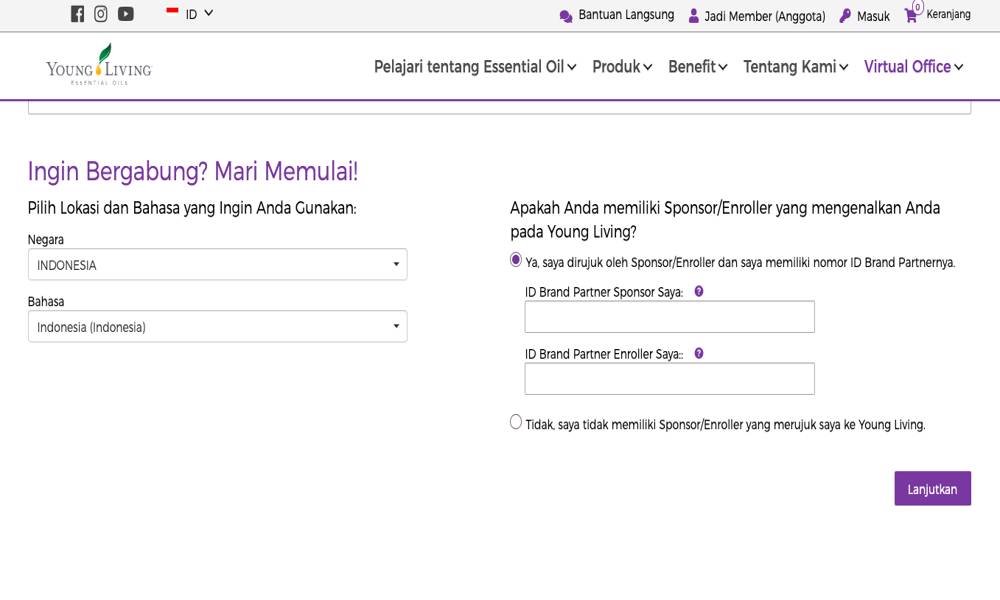Focus the ID Brand Partner Enroller field
1000x600 pixels.
670,379
